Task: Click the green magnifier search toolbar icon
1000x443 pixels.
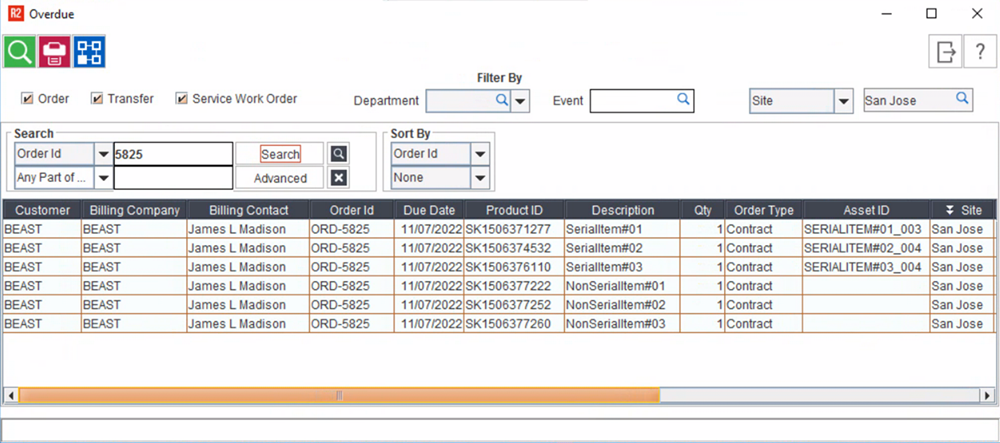Action: tap(19, 52)
